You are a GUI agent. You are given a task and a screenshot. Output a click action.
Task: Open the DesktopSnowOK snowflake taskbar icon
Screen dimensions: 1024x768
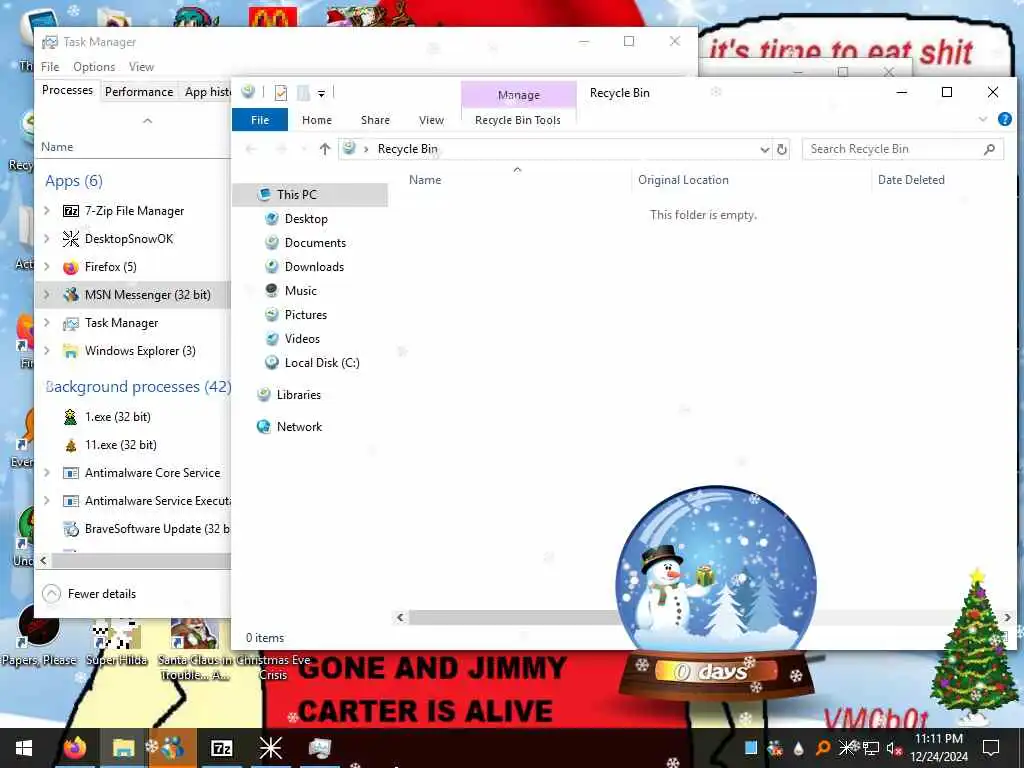270,748
